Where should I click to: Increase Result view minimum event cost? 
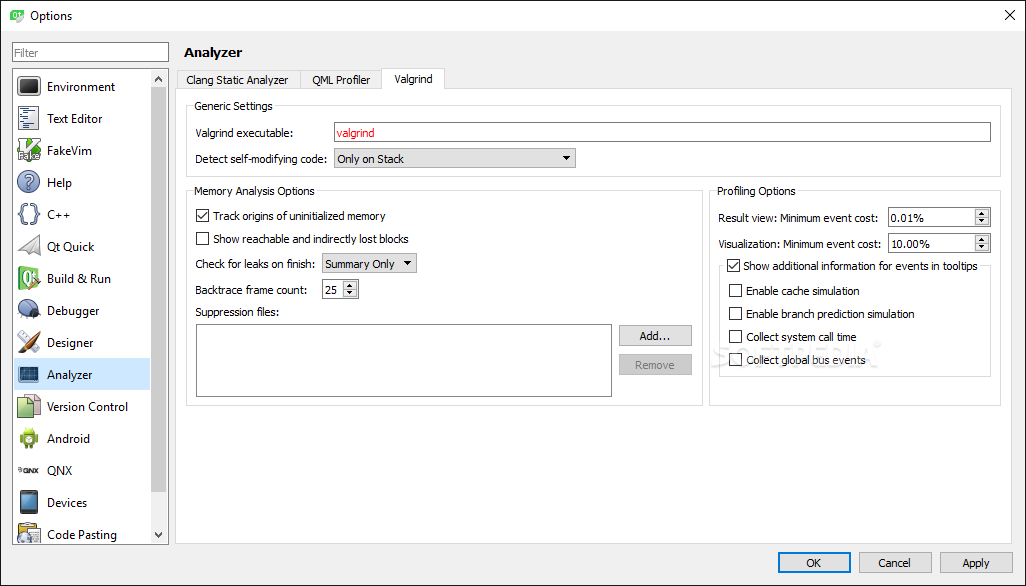tap(982, 213)
